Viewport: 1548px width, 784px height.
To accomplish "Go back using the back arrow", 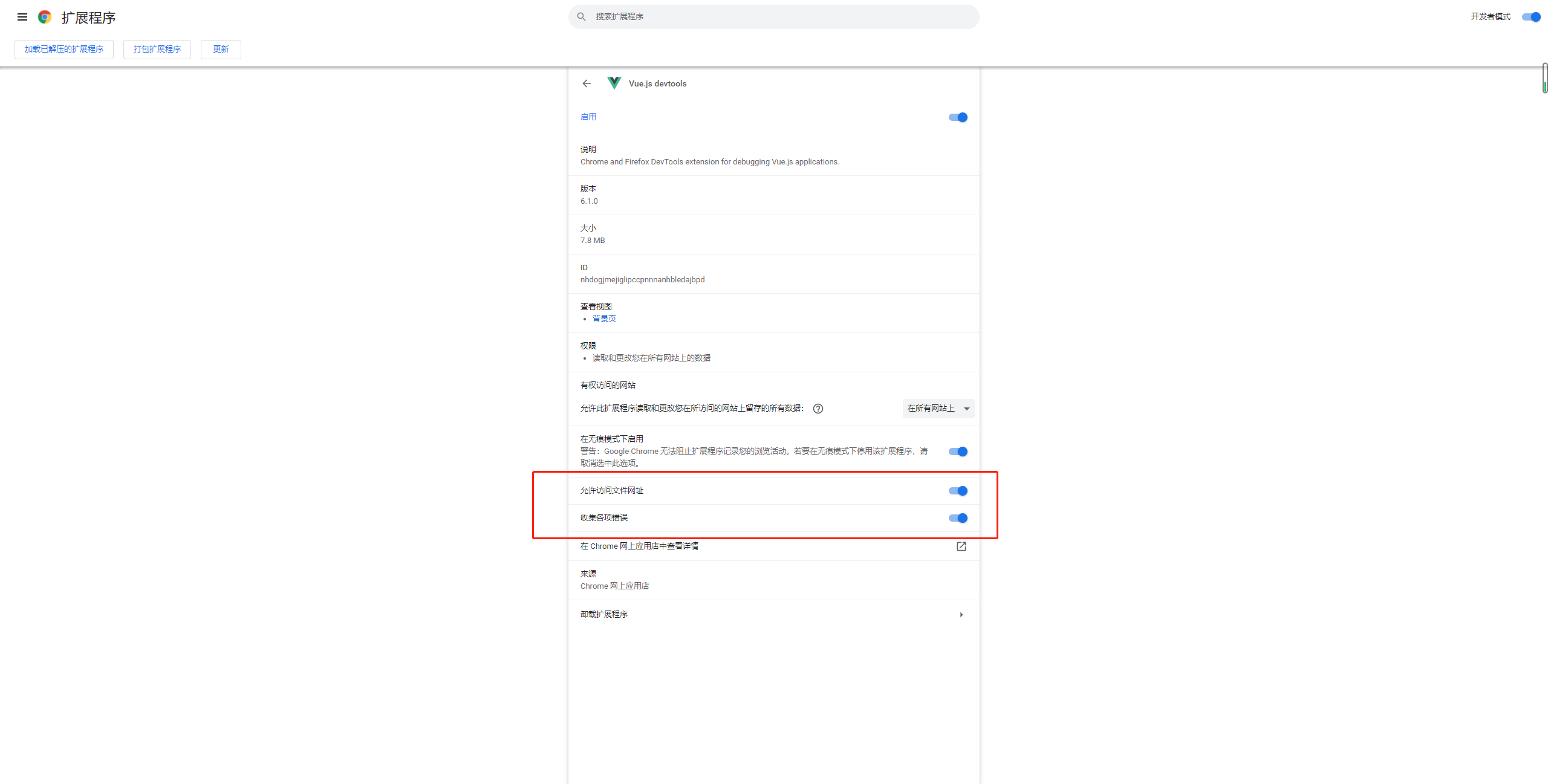I will 586,83.
